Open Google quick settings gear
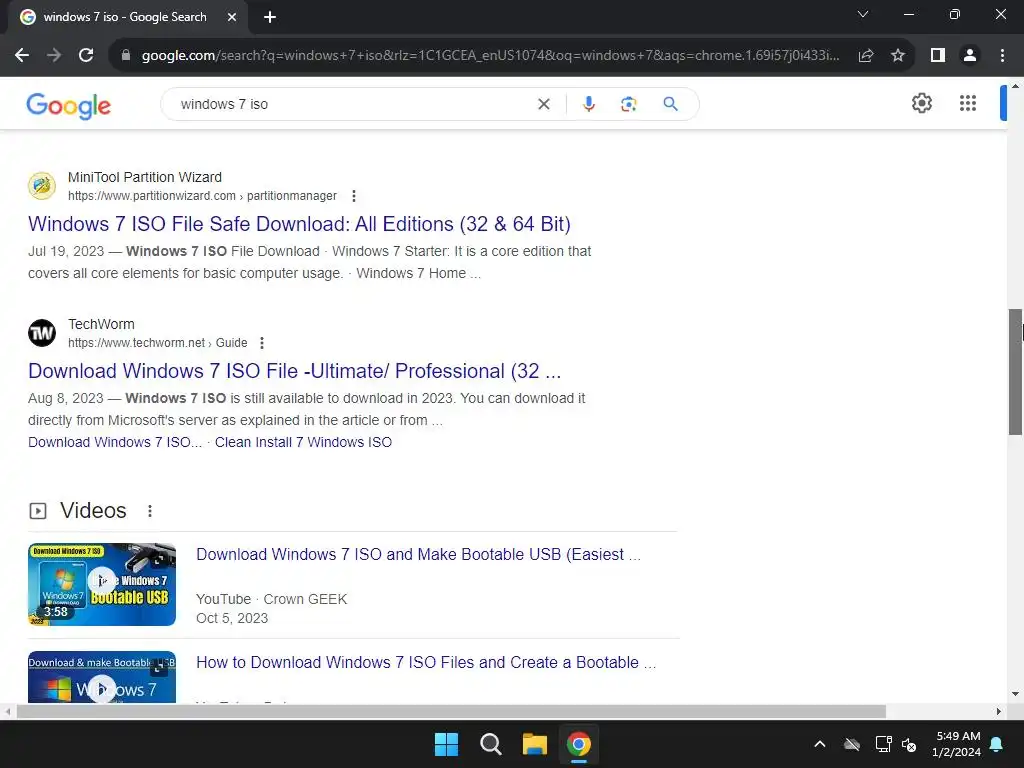Image resolution: width=1024 pixels, height=768 pixels. click(x=921, y=103)
